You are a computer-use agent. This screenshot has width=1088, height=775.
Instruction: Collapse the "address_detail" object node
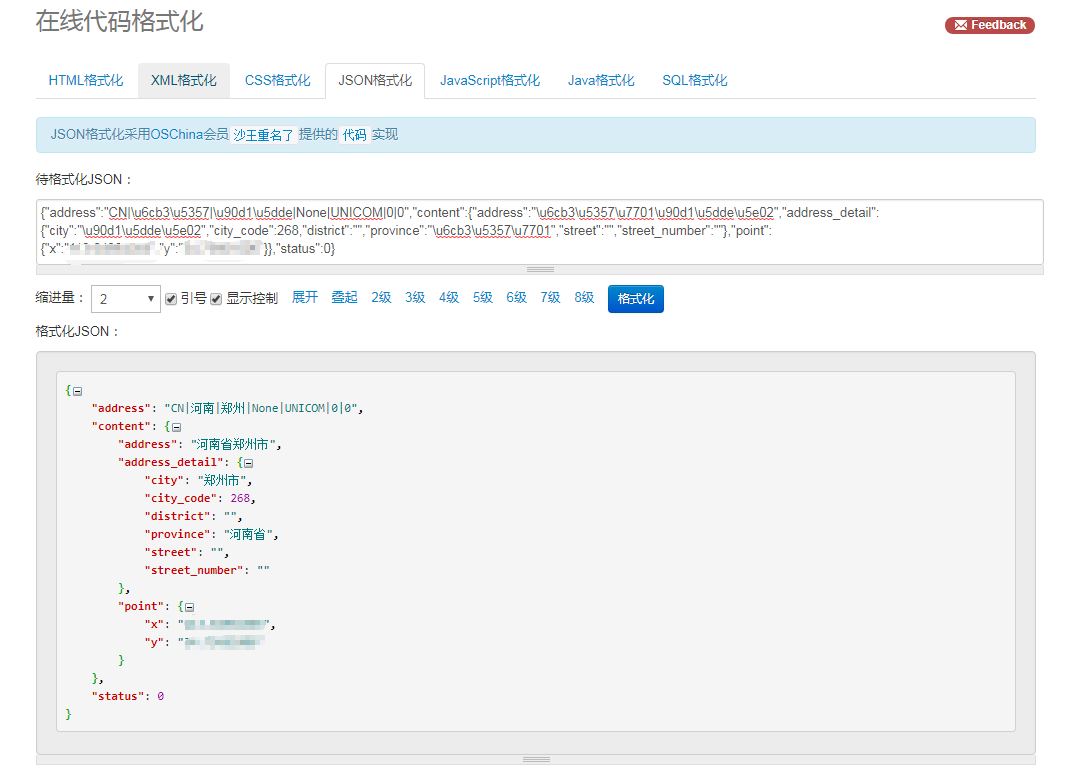click(248, 463)
